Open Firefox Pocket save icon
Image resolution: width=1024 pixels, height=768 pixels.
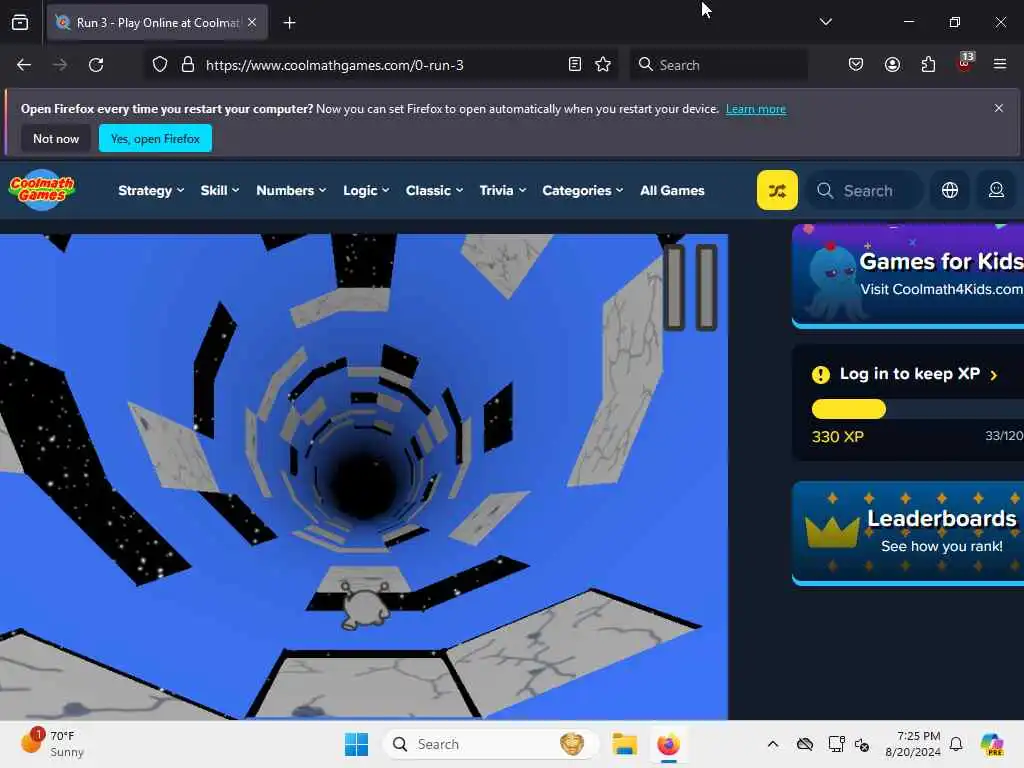pyautogui.click(x=856, y=65)
